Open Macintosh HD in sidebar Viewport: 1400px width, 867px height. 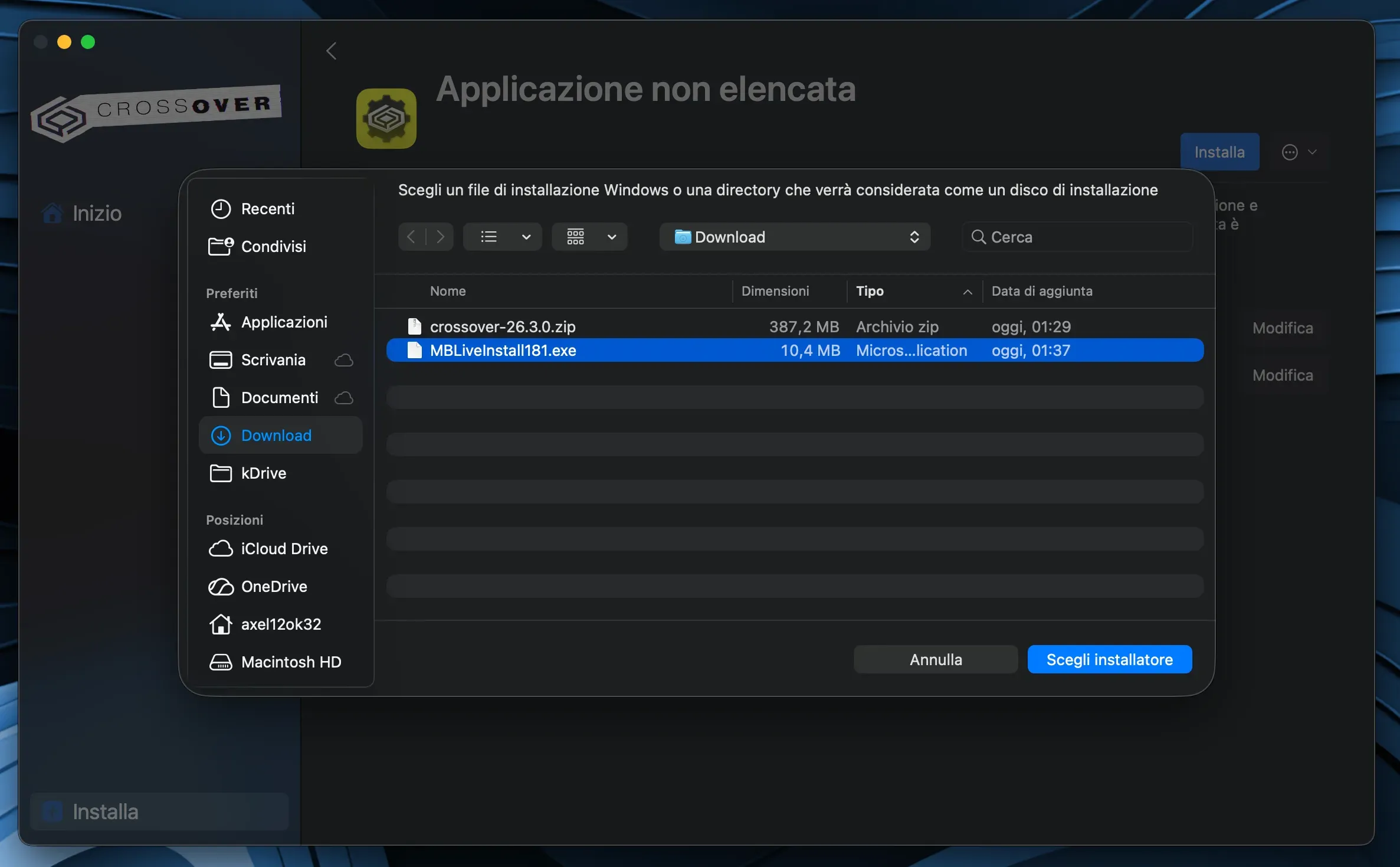click(280, 662)
